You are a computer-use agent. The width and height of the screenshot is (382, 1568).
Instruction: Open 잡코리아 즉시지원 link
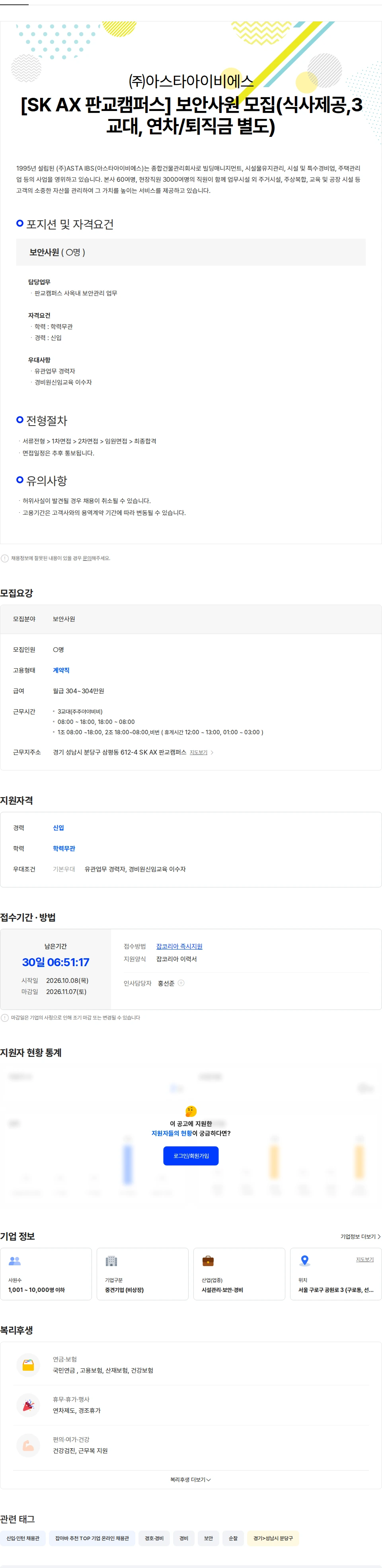[x=179, y=946]
